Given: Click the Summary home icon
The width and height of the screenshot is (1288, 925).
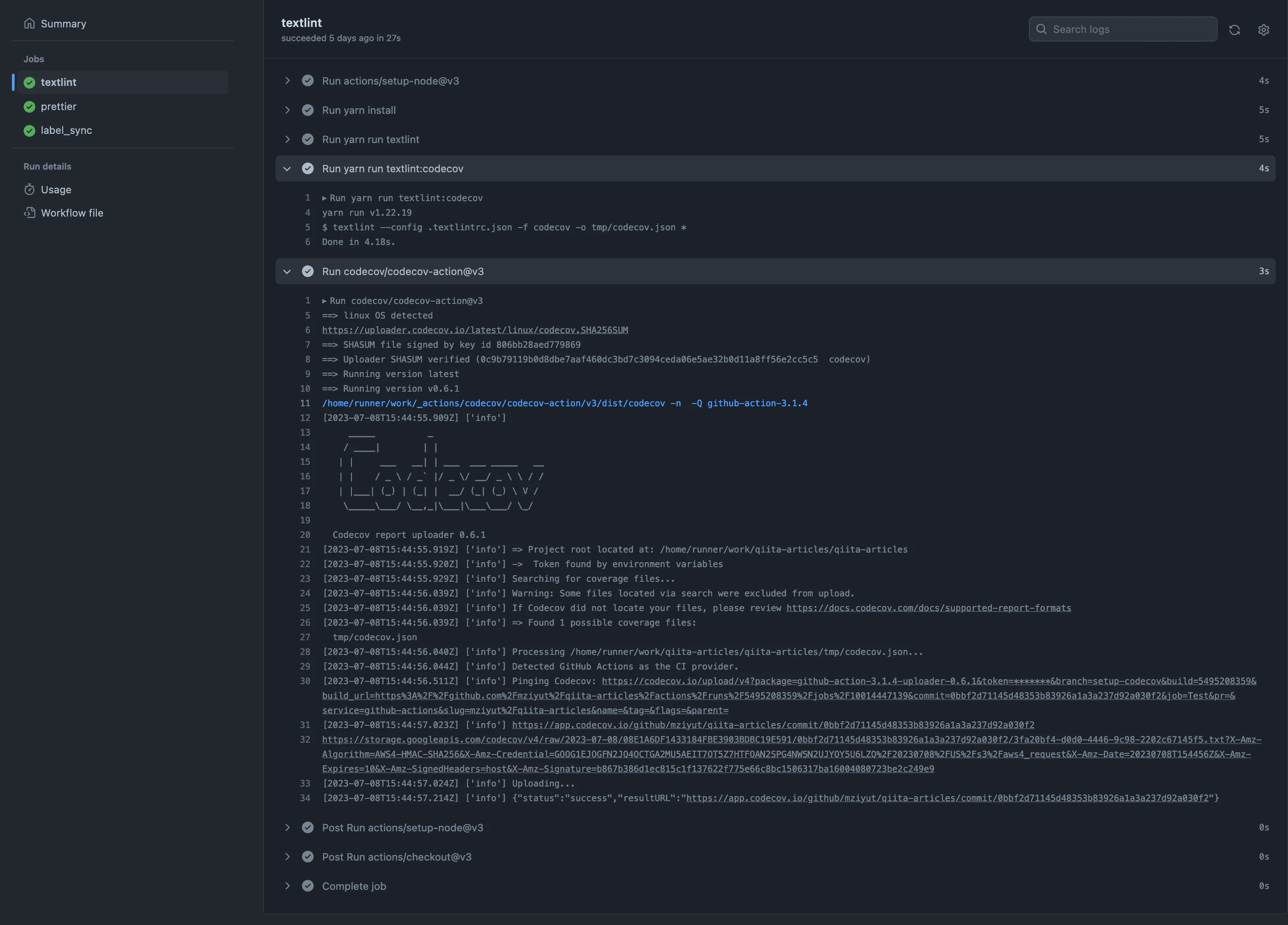Looking at the screenshot, I should pos(30,23).
